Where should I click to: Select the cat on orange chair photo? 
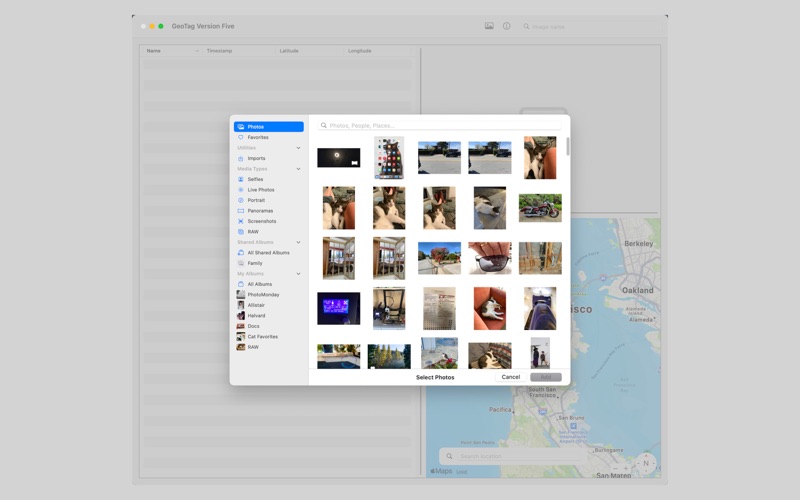pos(490,309)
